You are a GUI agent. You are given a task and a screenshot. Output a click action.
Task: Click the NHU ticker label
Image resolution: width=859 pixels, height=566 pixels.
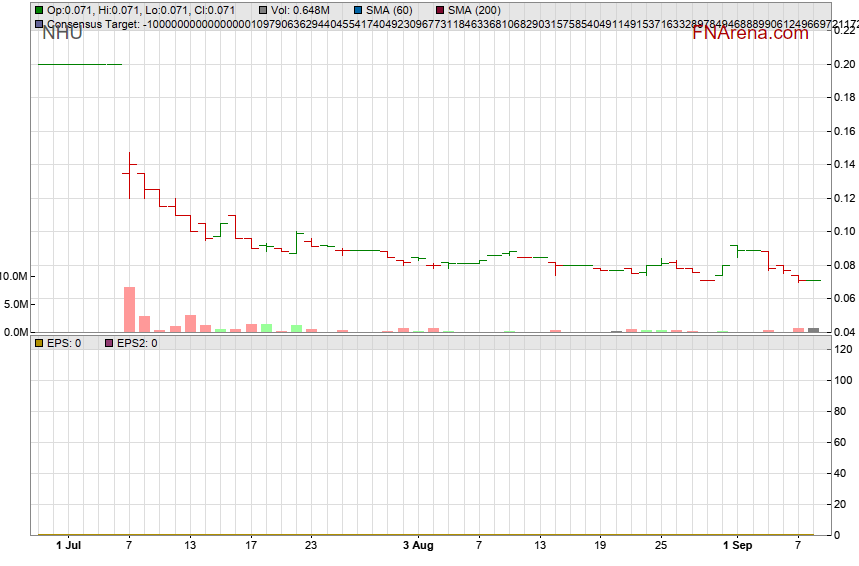click(x=62, y=33)
